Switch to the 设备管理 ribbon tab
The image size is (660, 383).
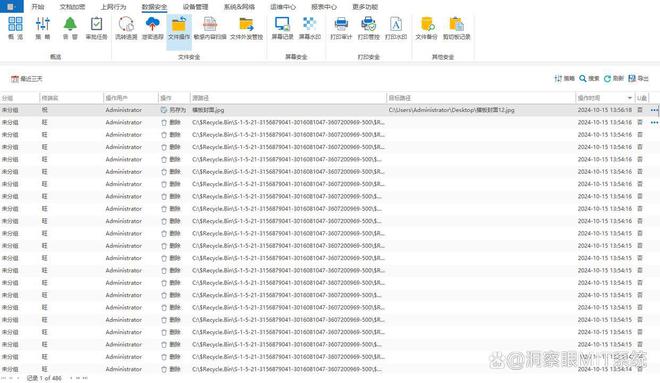point(195,7)
